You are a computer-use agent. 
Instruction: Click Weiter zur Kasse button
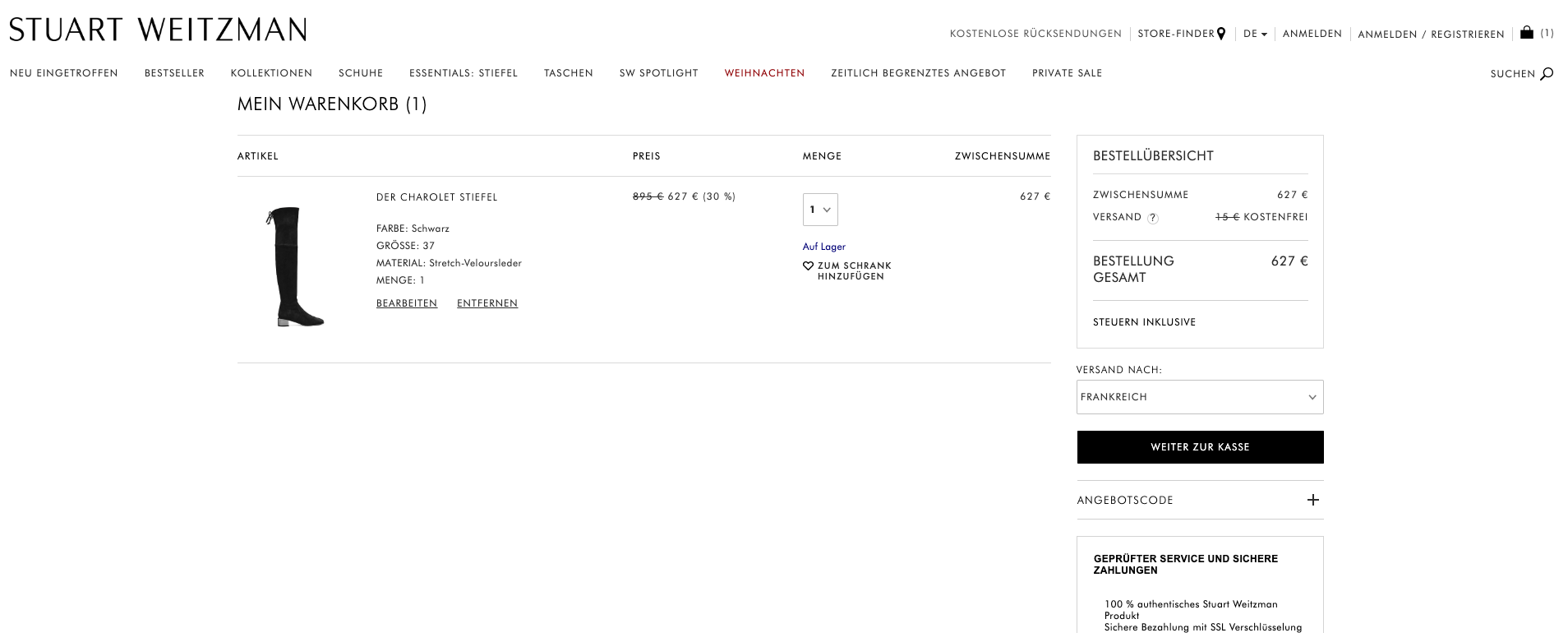pyautogui.click(x=1200, y=447)
